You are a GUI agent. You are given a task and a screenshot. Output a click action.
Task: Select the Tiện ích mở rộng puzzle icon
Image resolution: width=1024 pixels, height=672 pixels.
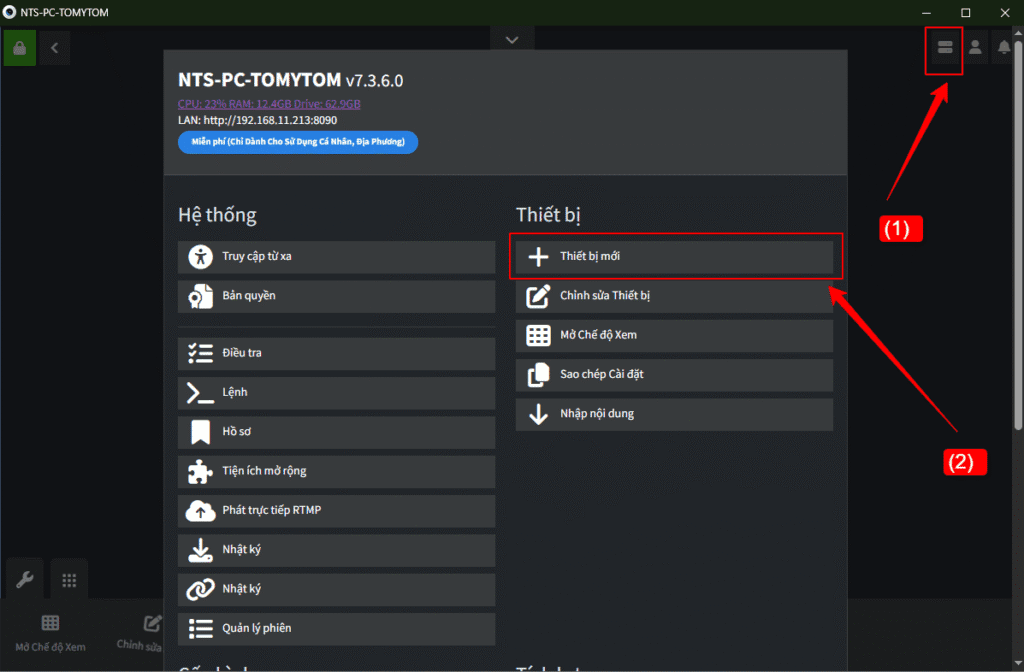(198, 471)
